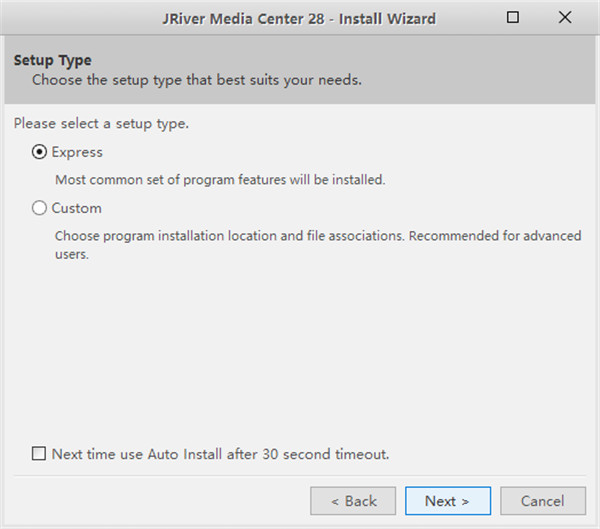
Task: Choose the Custom setup radio button
Action: [x=39, y=209]
